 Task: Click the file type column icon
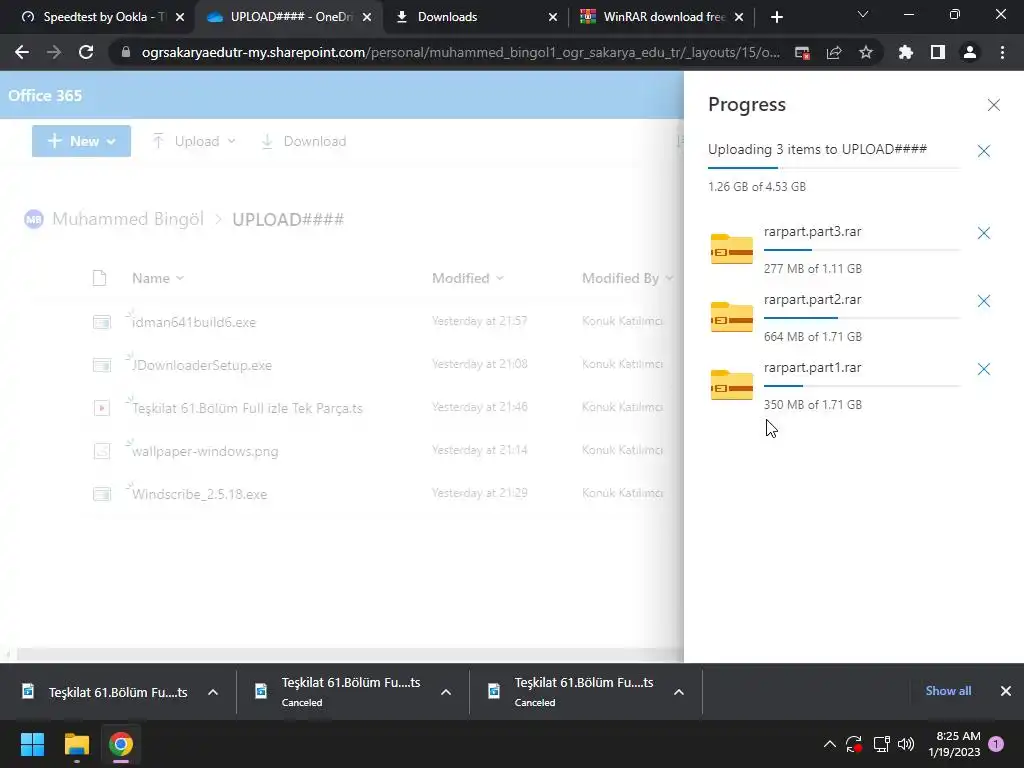(100, 278)
